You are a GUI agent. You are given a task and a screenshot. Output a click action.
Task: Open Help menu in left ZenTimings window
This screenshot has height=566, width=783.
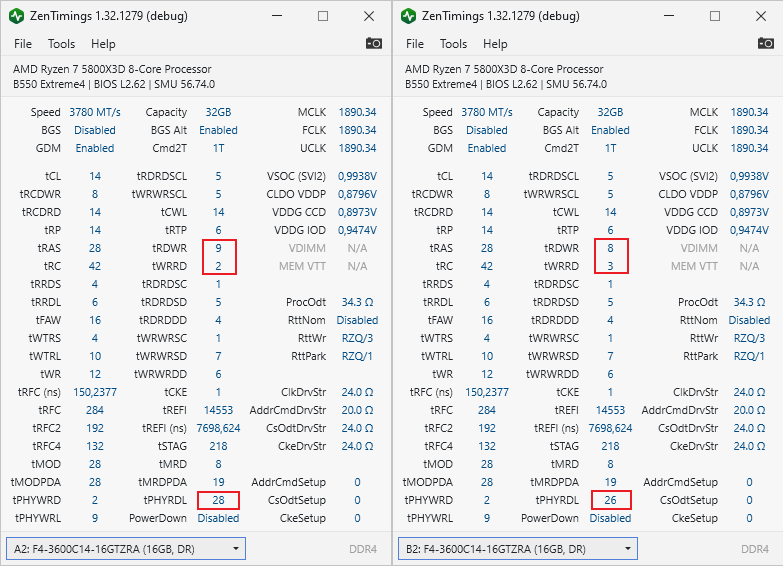point(103,44)
